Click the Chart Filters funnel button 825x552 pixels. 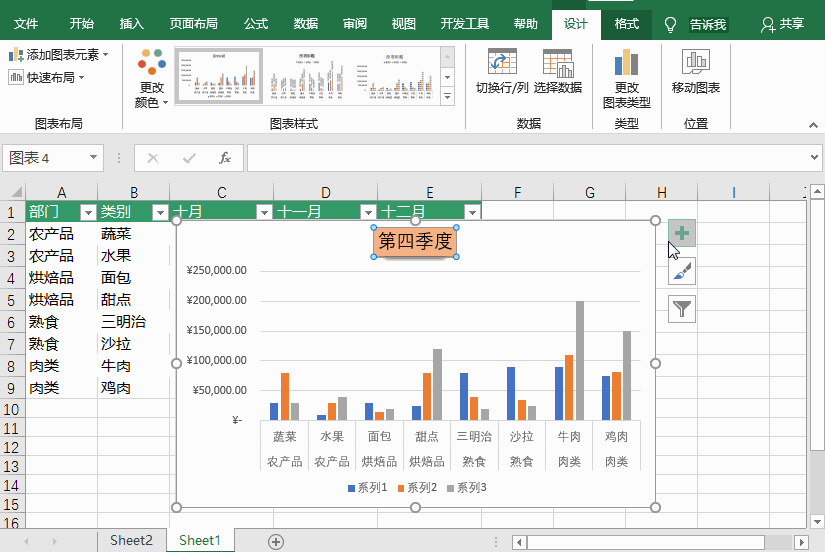point(682,309)
